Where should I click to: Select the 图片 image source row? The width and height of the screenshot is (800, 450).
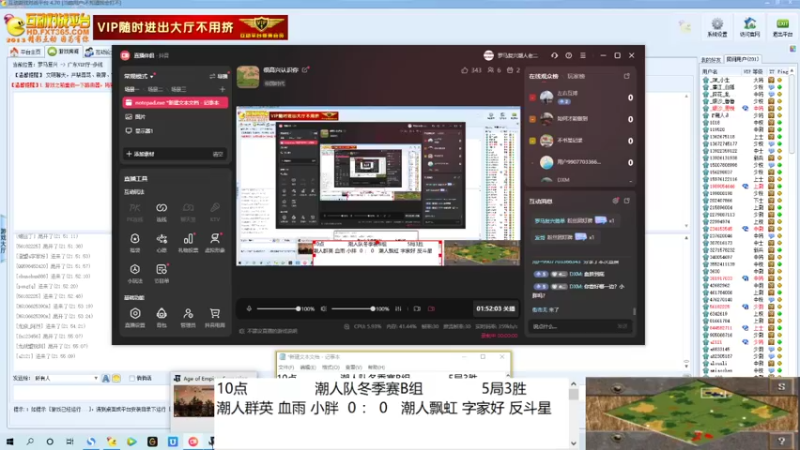(x=175, y=117)
